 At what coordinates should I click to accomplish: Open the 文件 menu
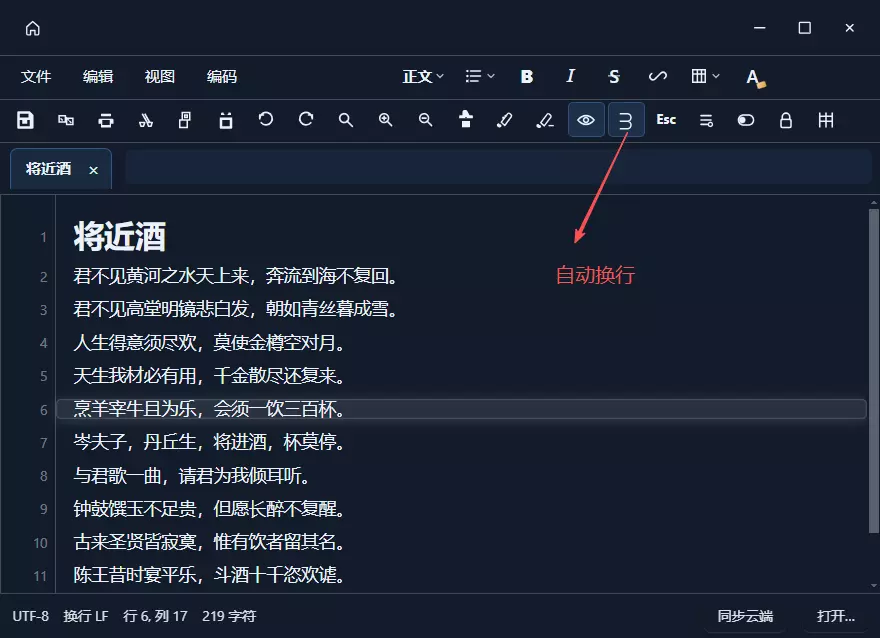click(x=36, y=76)
